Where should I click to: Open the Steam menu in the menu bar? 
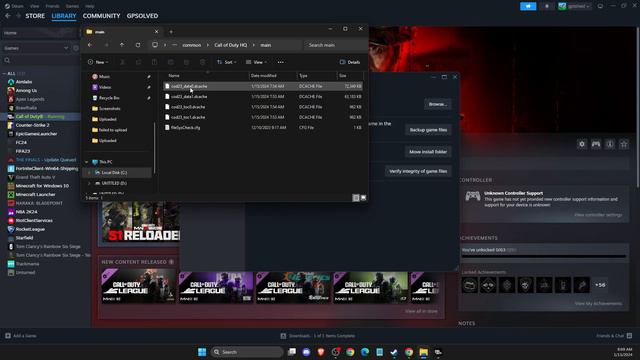point(14,6)
